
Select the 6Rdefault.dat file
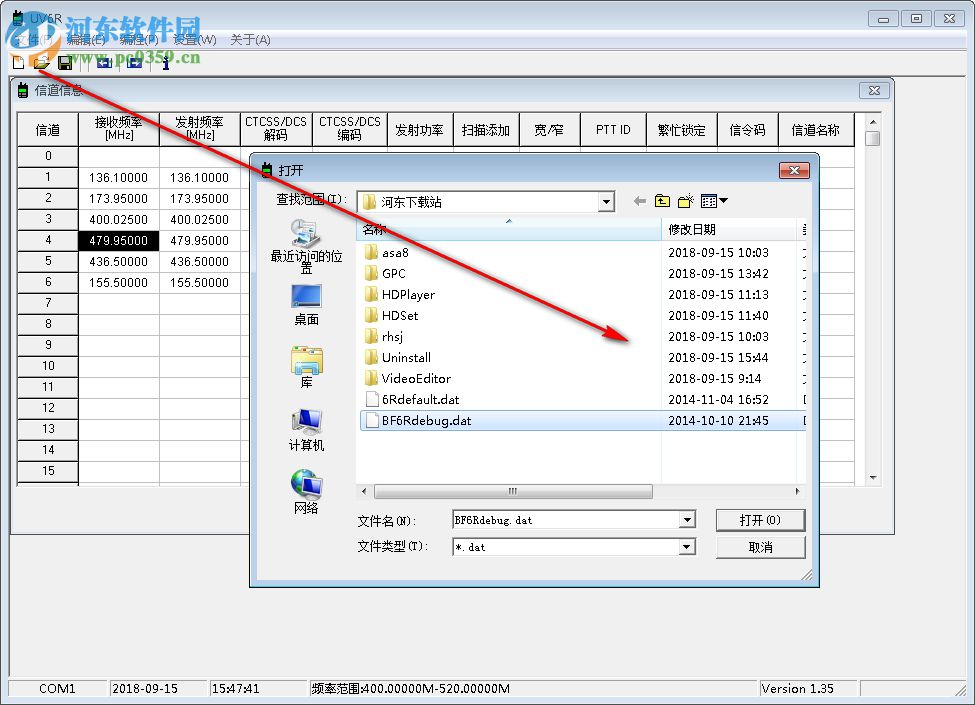pyautogui.click(x=413, y=400)
